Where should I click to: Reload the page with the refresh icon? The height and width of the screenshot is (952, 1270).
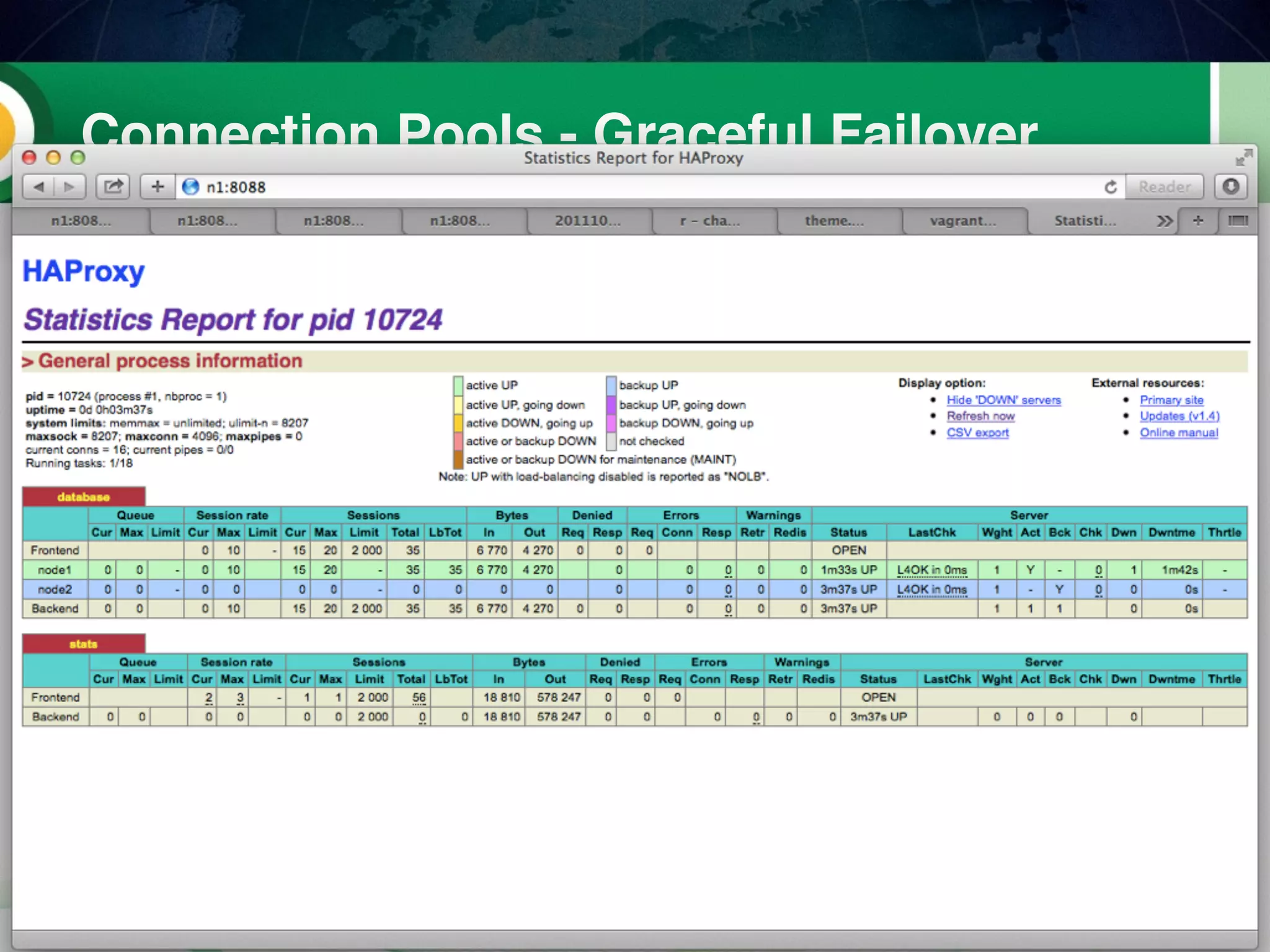1111,187
